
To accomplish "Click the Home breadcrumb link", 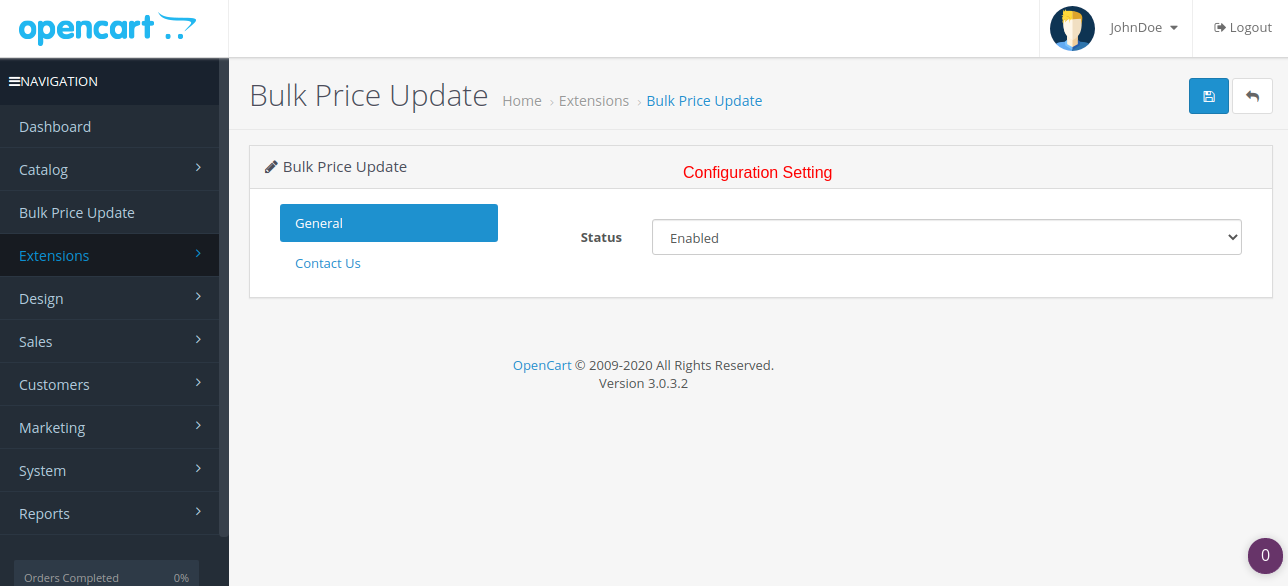I will pos(521,100).
